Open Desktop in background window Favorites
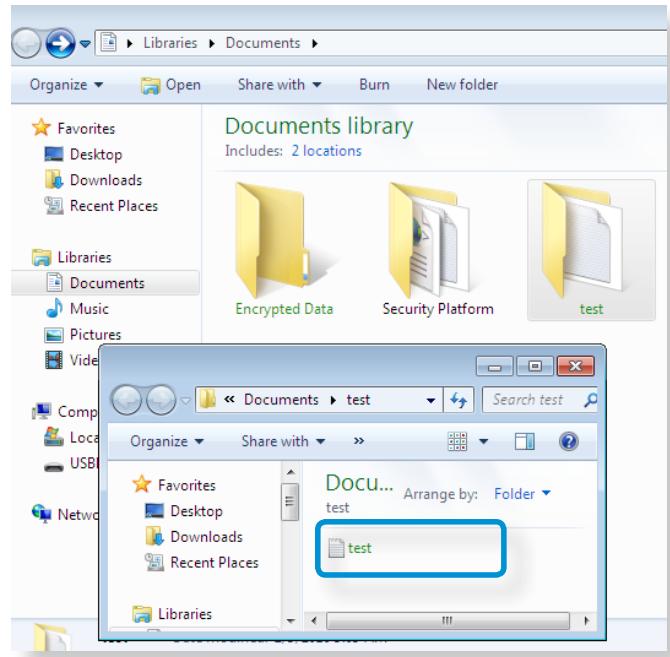The height and width of the screenshot is (657, 670). [83, 154]
